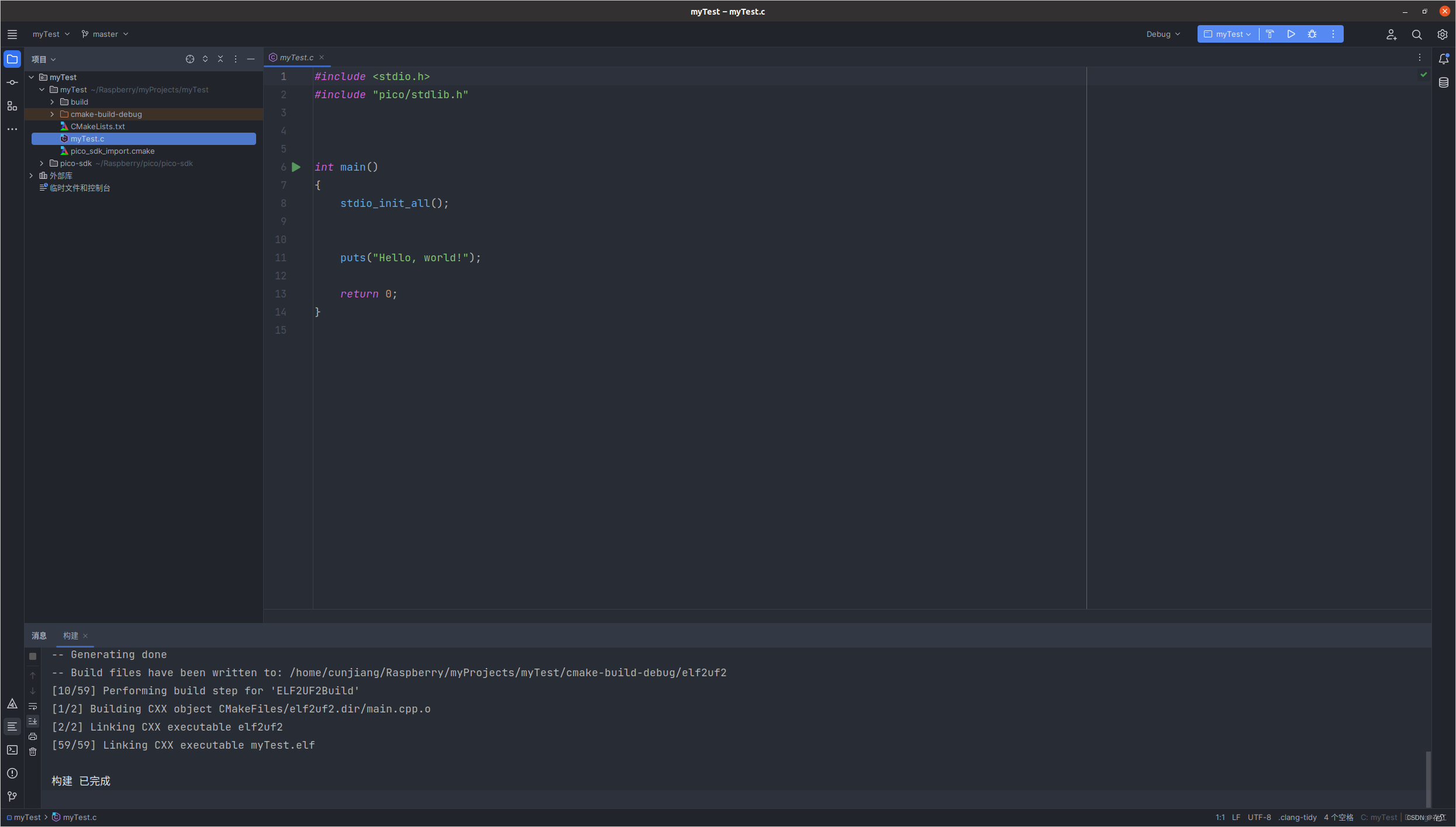
Task: Open the Notifications bell icon
Action: point(1443,58)
